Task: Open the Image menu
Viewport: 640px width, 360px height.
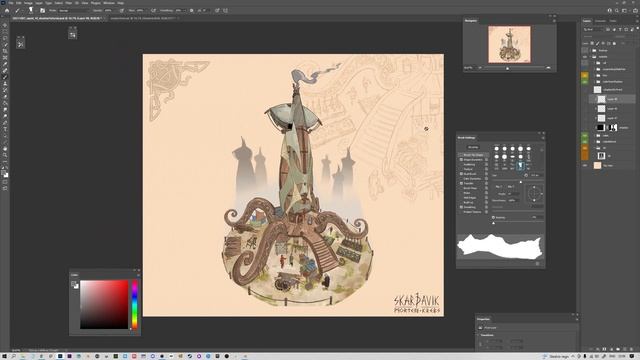Action: 28,3
